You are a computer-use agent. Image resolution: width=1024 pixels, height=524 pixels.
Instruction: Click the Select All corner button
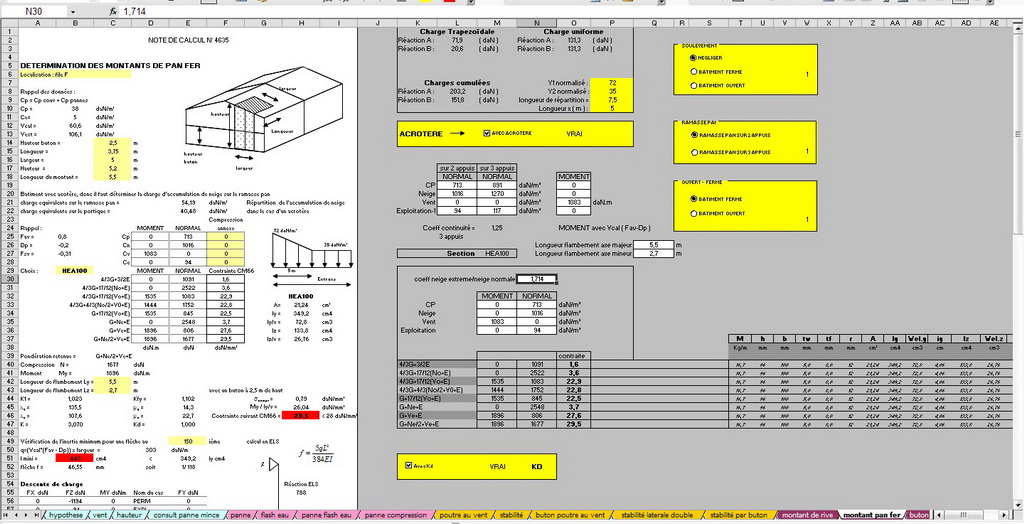click(x=9, y=24)
